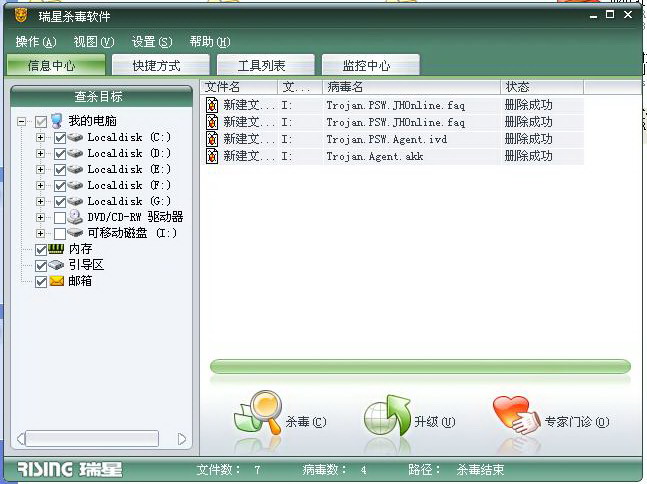Toggle the 我的电脑 checkbox
The height and width of the screenshot is (484, 647).
pyautogui.click(x=40, y=122)
